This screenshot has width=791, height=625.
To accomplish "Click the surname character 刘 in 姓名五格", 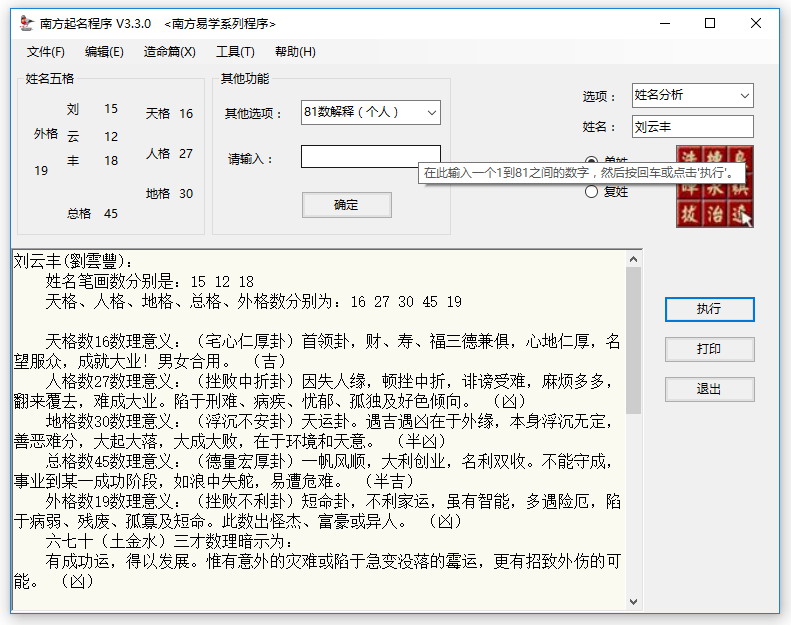I will tap(73, 109).
